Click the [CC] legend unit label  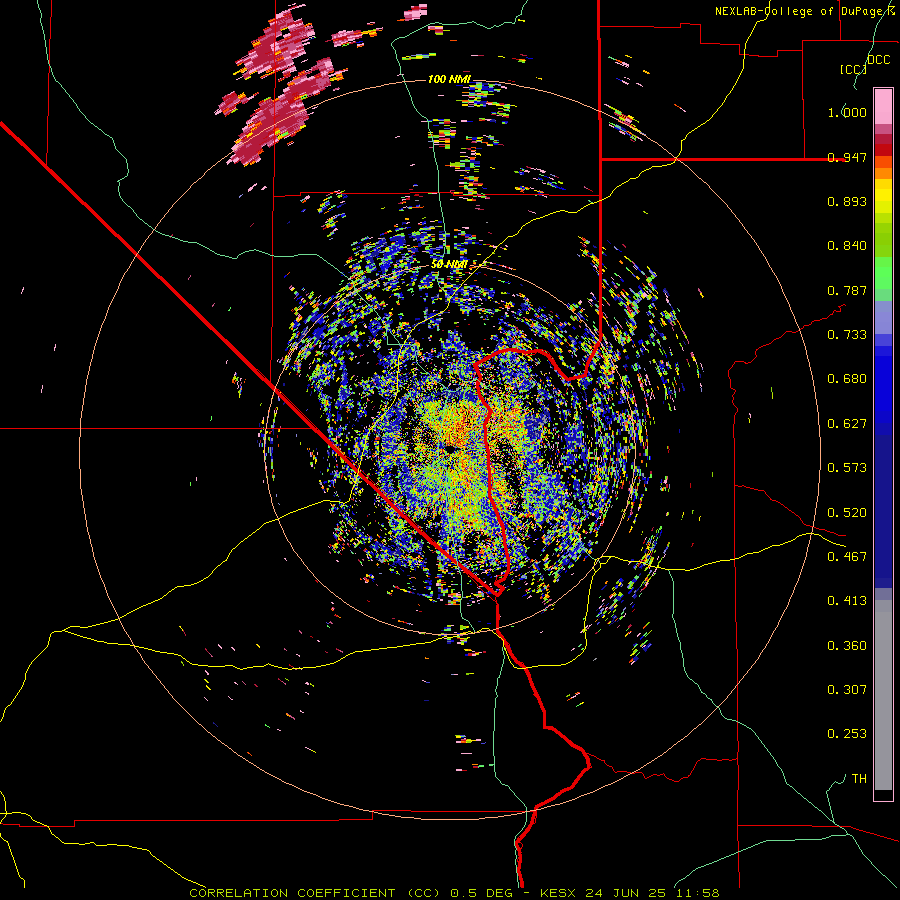click(853, 69)
